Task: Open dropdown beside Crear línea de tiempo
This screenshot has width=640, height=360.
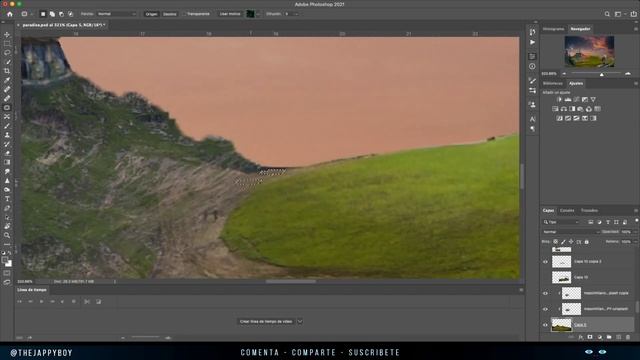Action: (300, 321)
